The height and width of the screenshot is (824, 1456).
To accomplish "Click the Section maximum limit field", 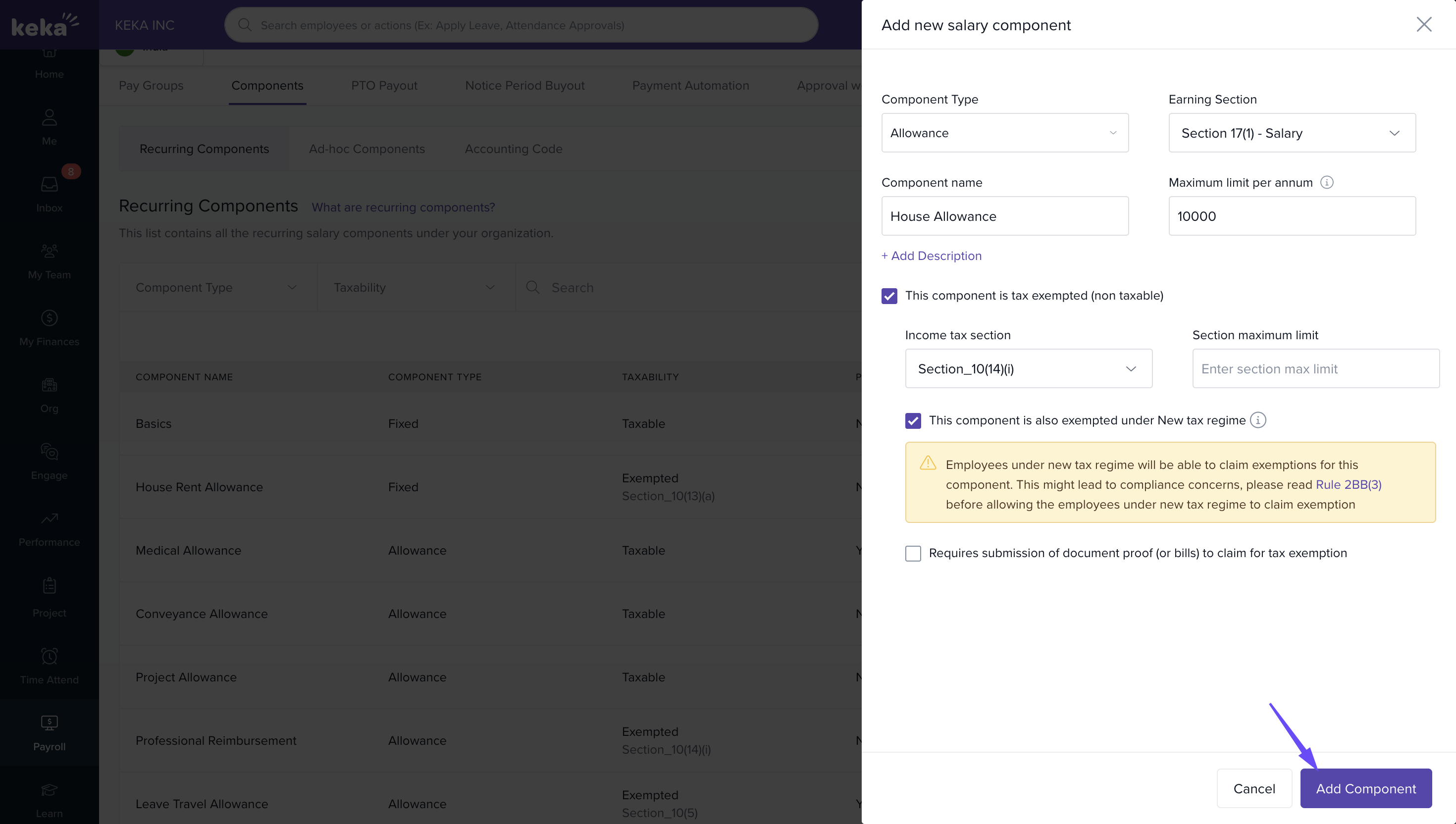I will [1315, 369].
